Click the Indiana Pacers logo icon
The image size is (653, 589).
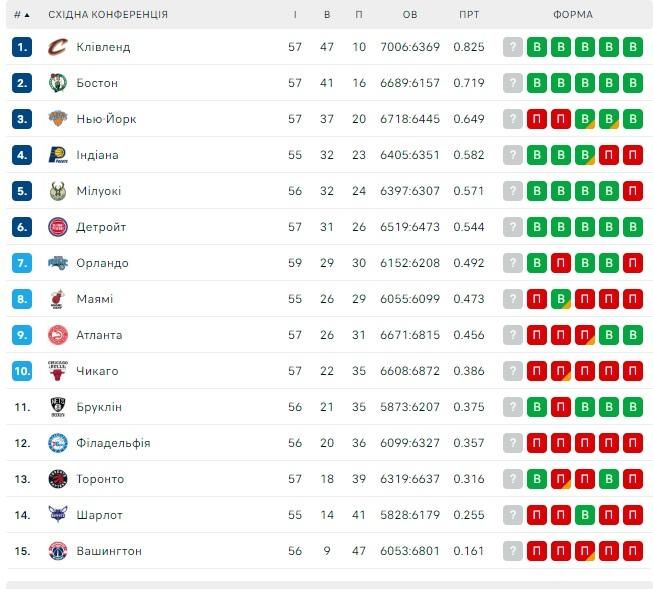click(57, 155)
